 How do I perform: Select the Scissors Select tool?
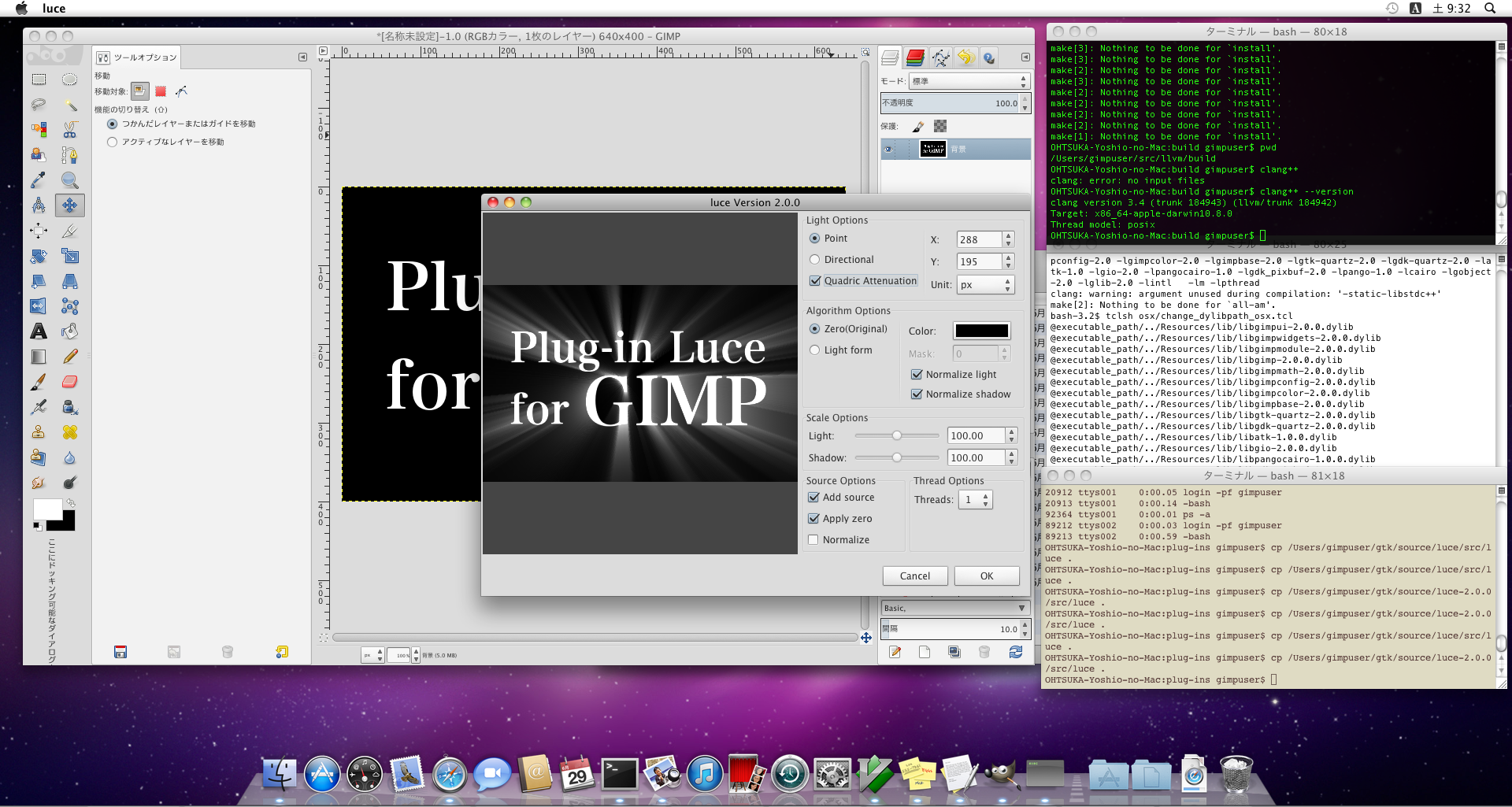[x=69, y=130]
